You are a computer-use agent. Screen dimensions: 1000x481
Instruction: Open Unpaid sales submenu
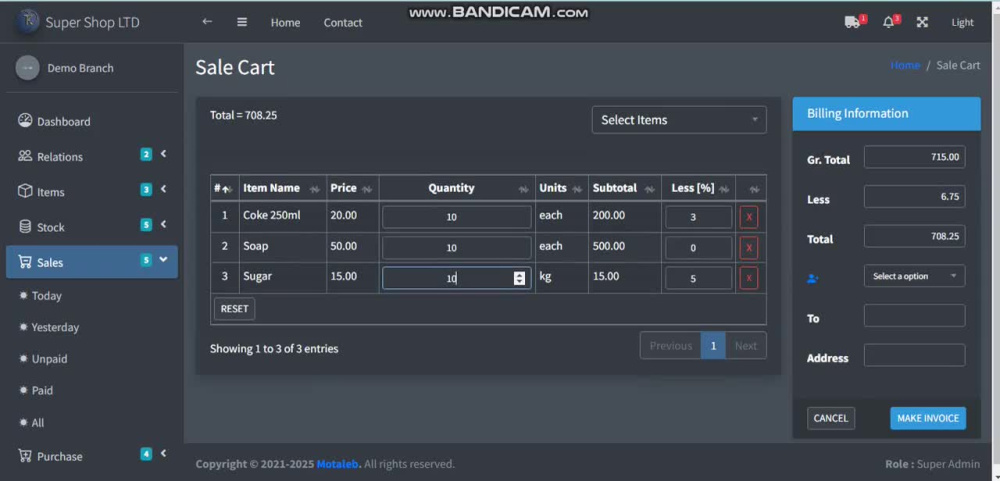(49, 359)
